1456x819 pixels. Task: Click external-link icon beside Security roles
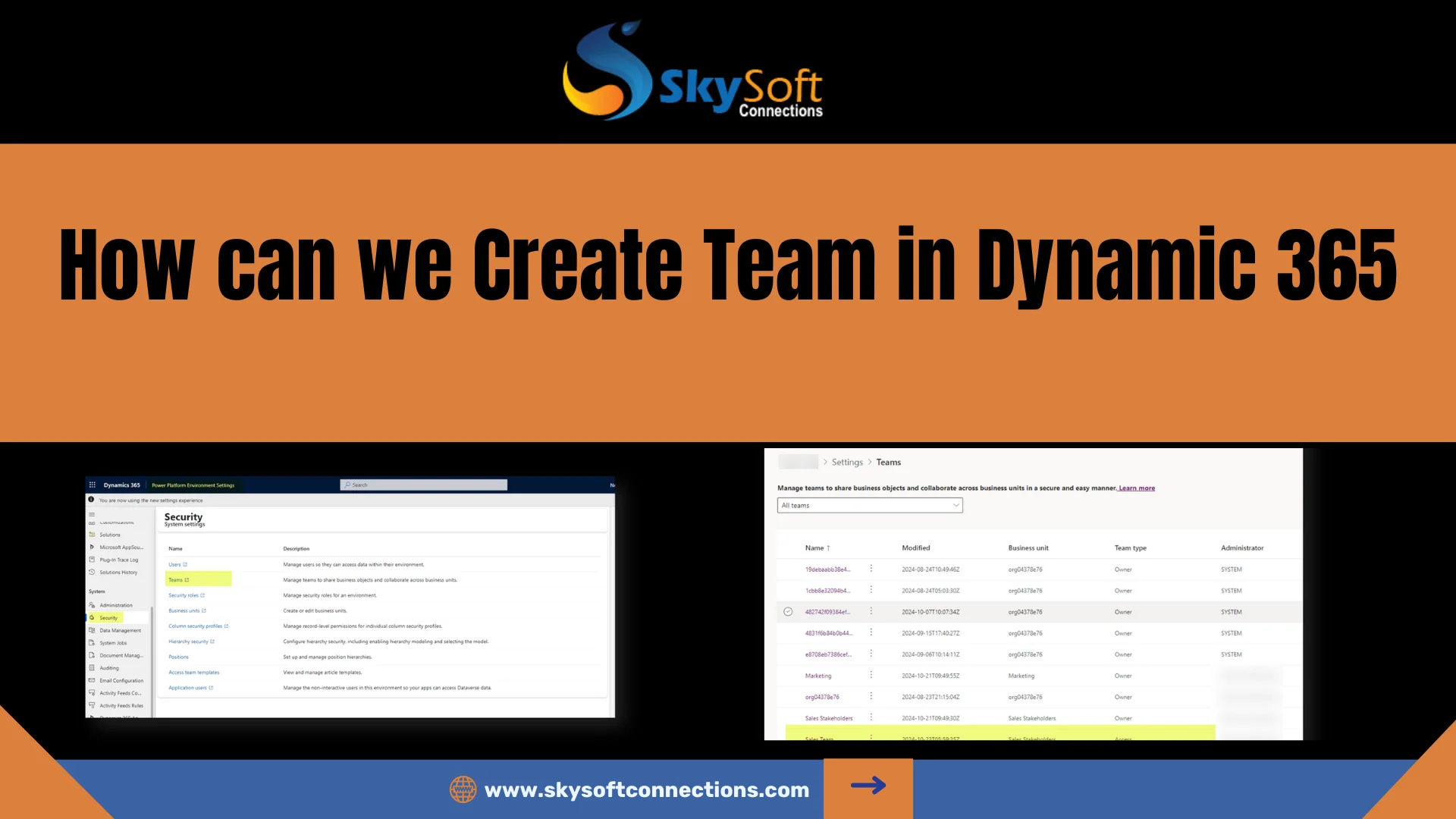click(x=202, y=595)
